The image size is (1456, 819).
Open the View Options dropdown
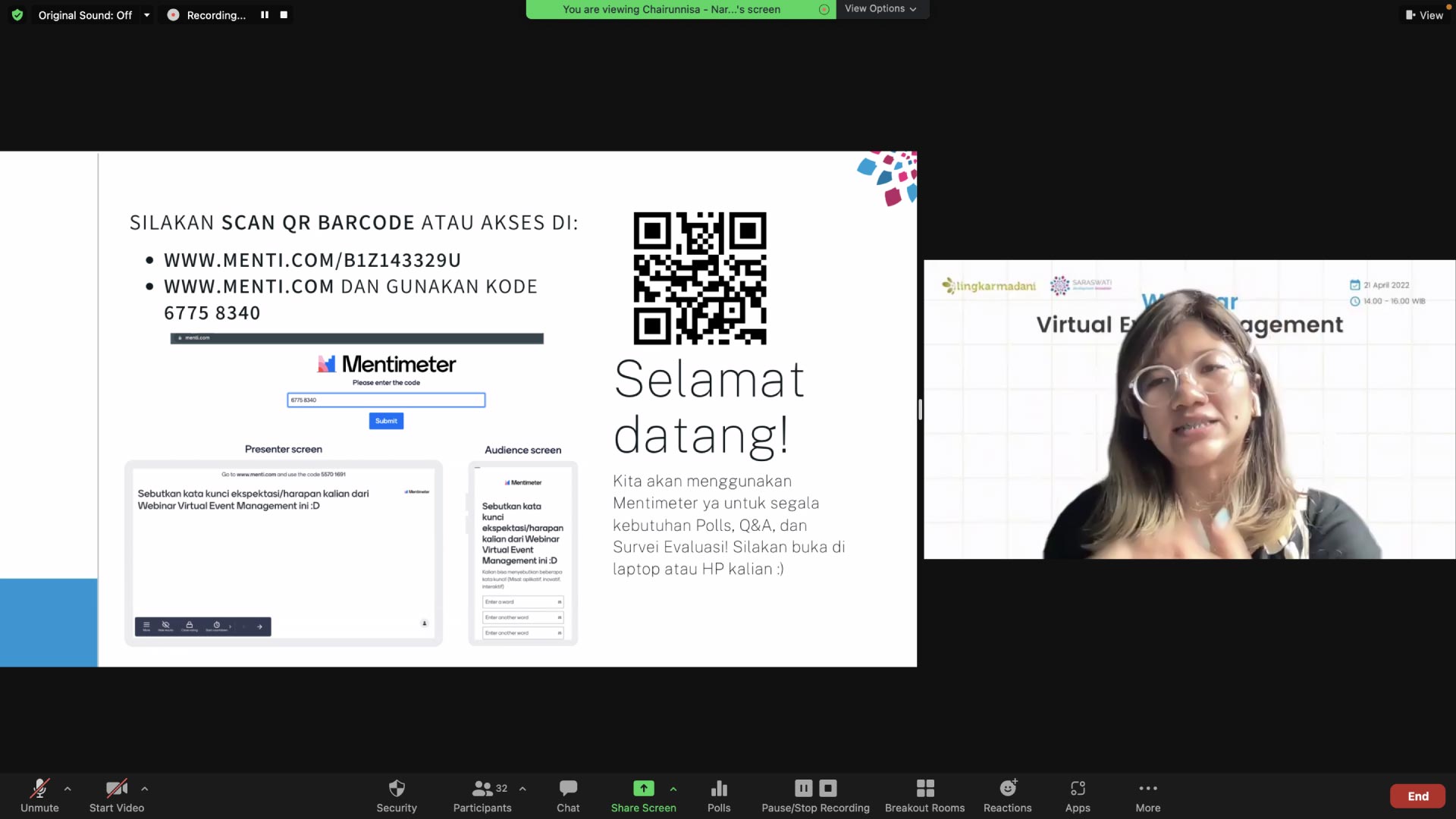pyautogui.click(x=881, y=8)
